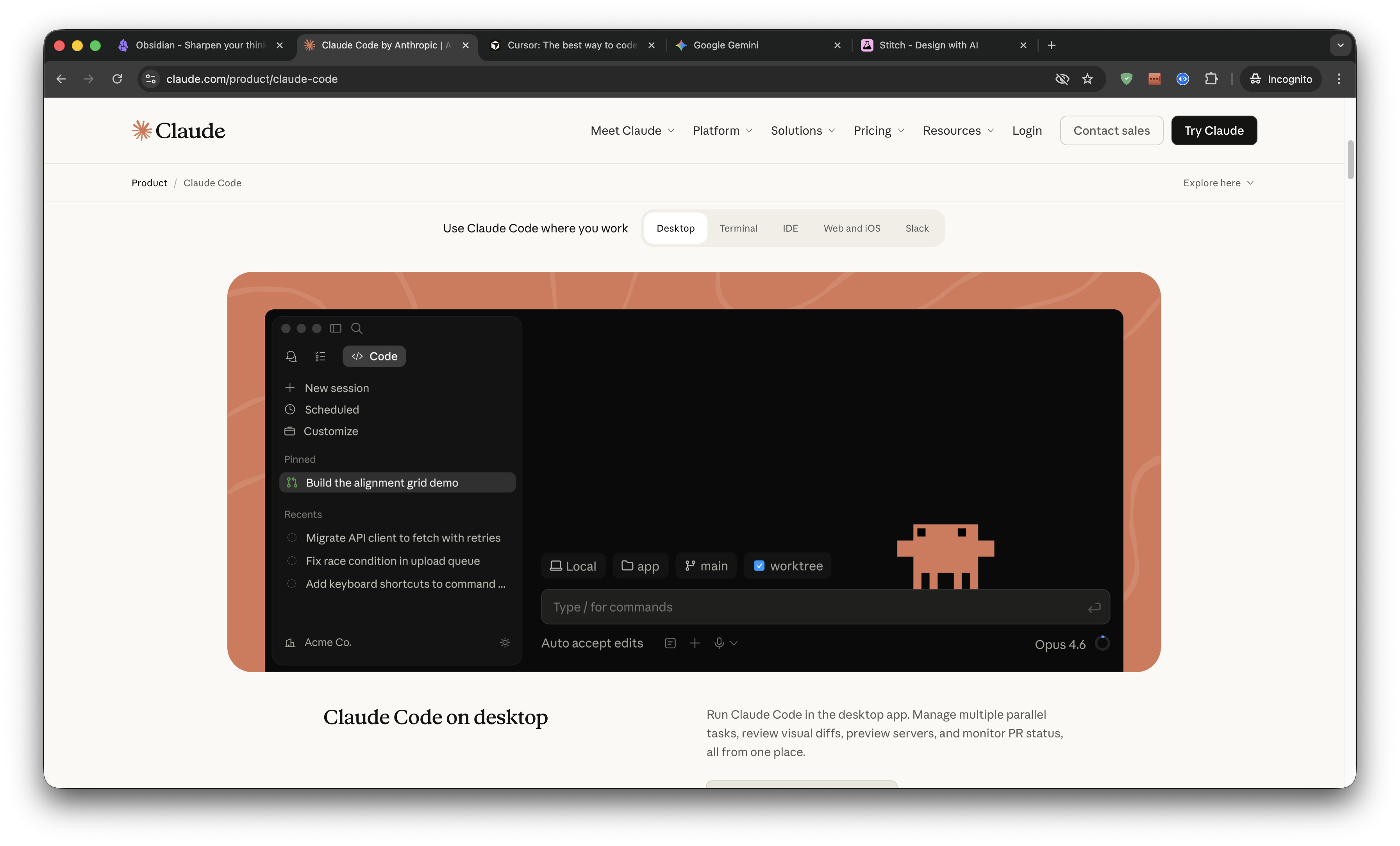Click the brightness icon next to Acme Co.

505,643
